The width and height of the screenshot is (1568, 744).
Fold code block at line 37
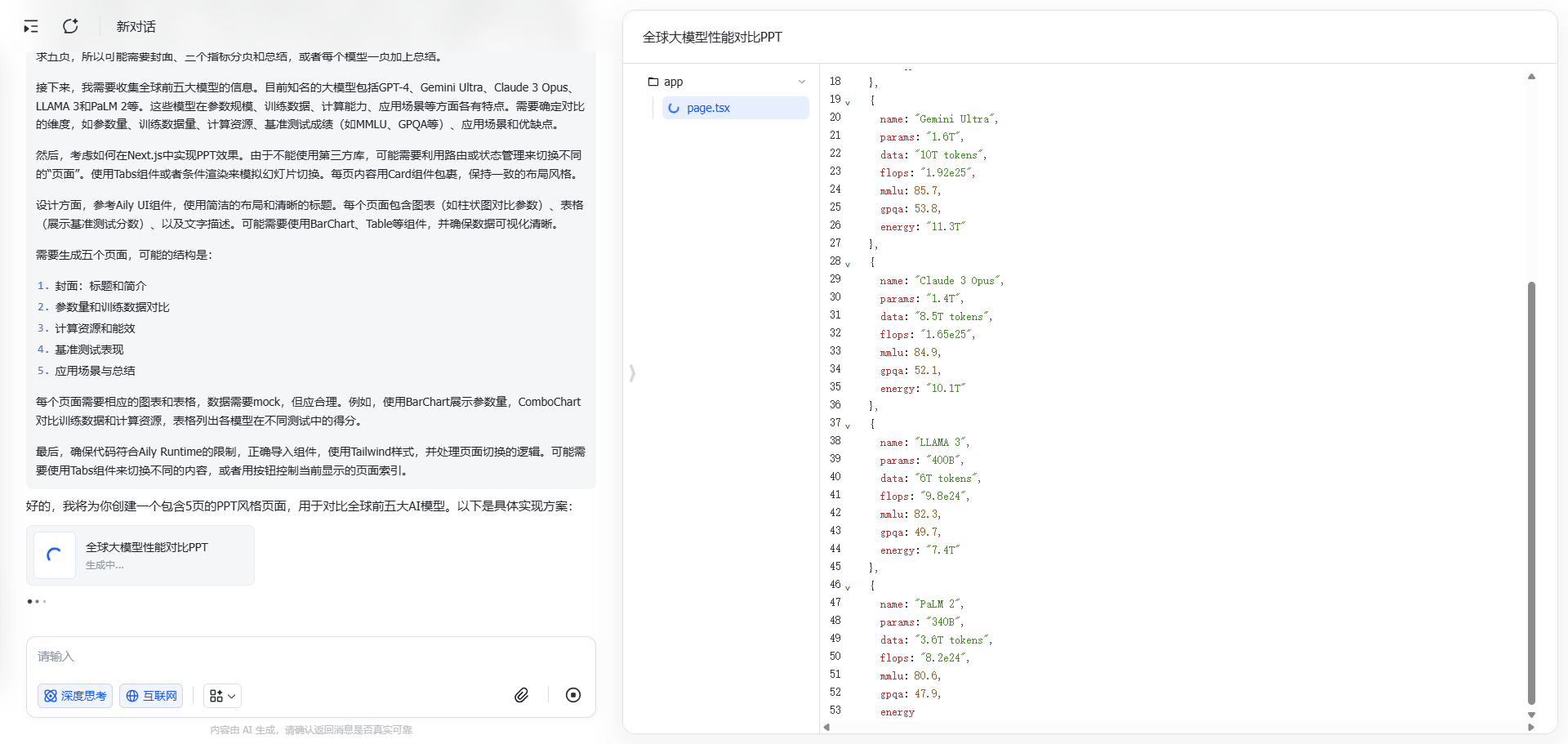pos(848,426)
